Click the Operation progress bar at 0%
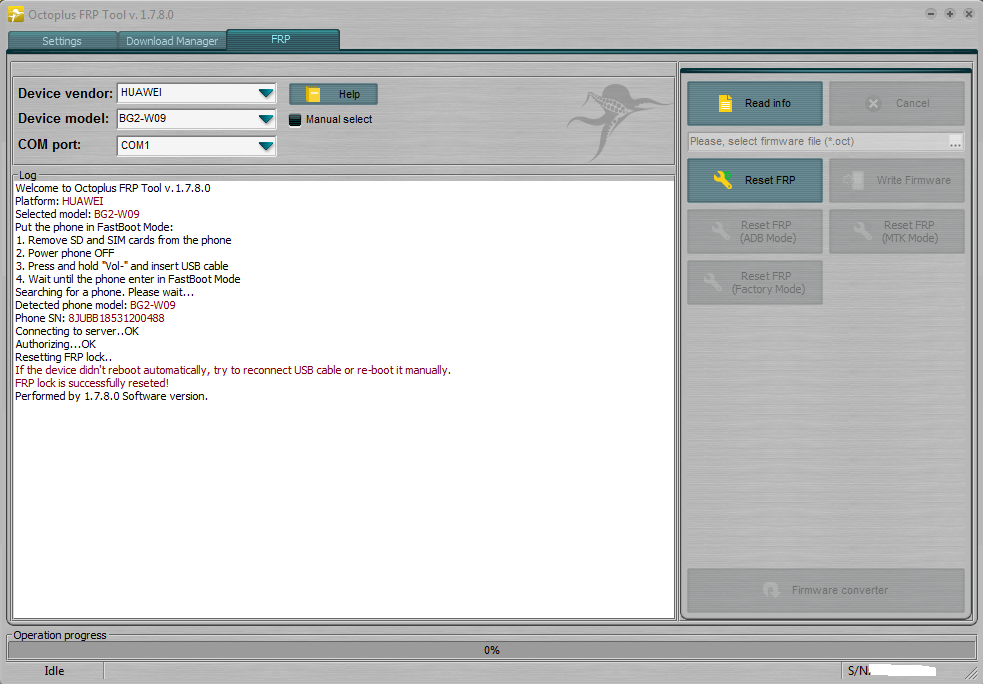The width and height of the screenshot is (983, 684). pos(492,650)
